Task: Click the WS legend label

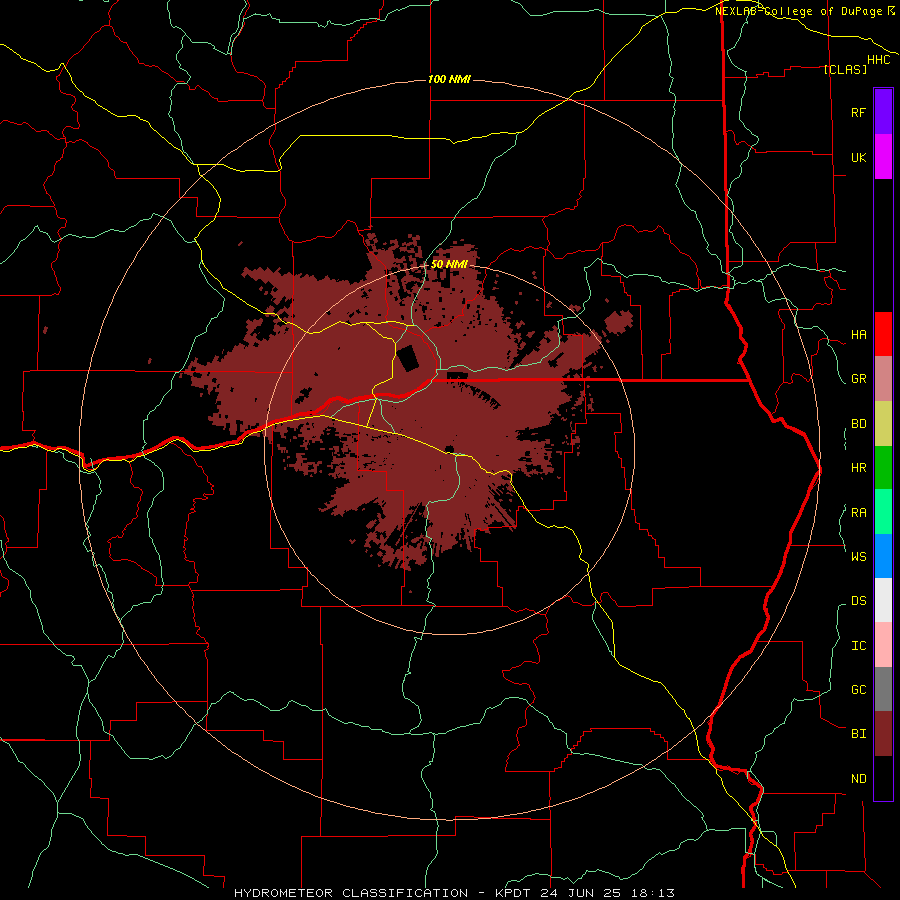Action: pyautogui.click(x=858, y=557)
